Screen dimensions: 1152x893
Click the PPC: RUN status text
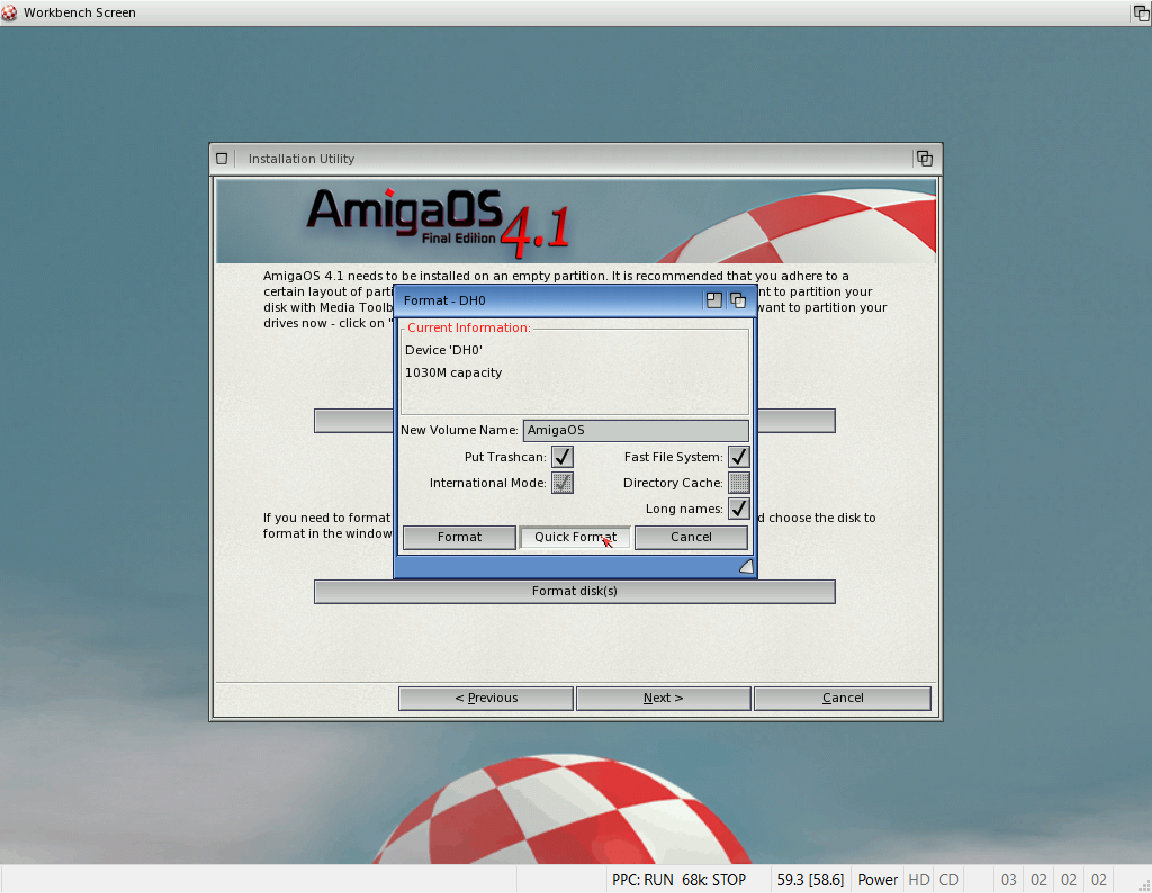tap(642, 880)
